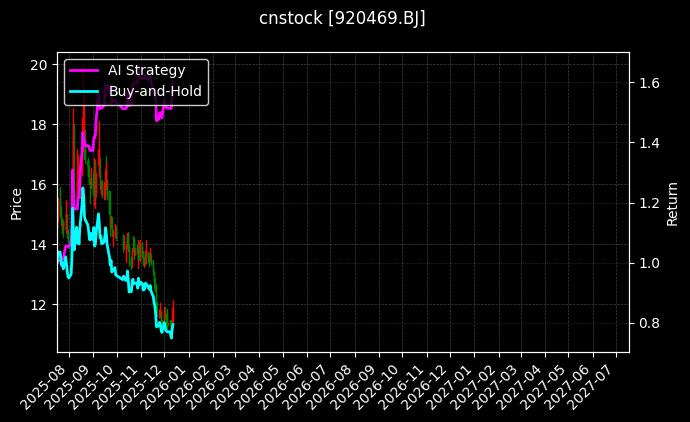
Task: Click the 12 value on Price axis
Action: 40,304
